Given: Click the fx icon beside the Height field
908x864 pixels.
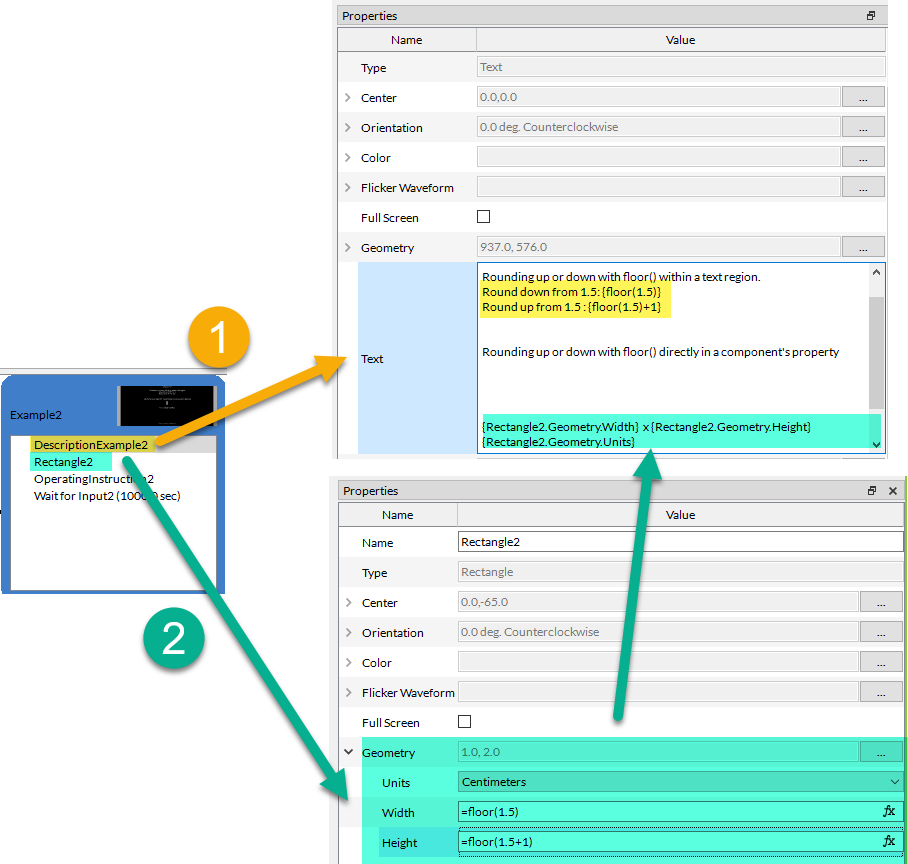Looking at the screenshot, I should click(889, 842).
